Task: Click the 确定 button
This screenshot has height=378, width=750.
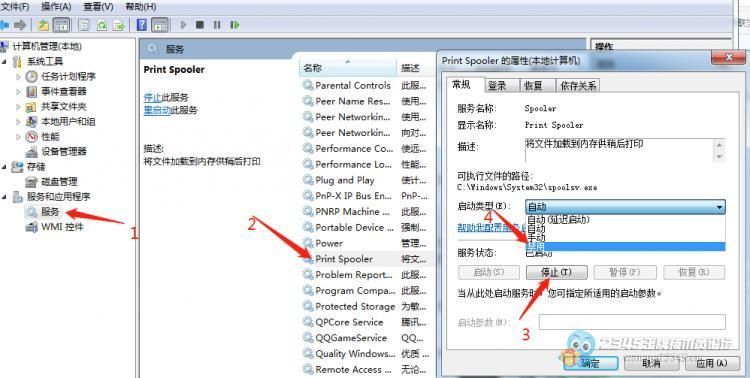Action: pyautogui.click(x=591, y=363)
